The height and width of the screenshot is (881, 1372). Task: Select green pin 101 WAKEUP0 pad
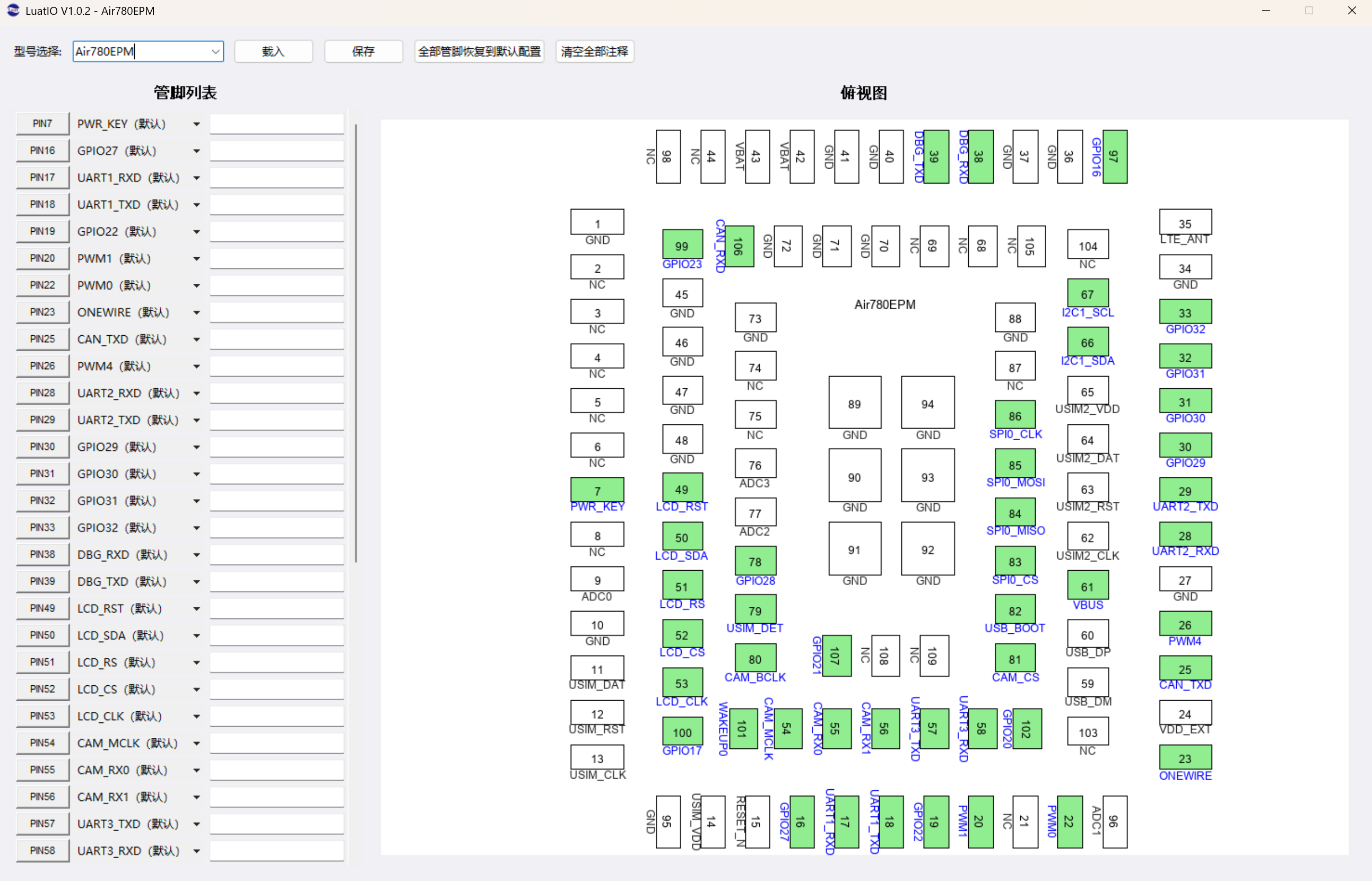(x=744, y=728)
